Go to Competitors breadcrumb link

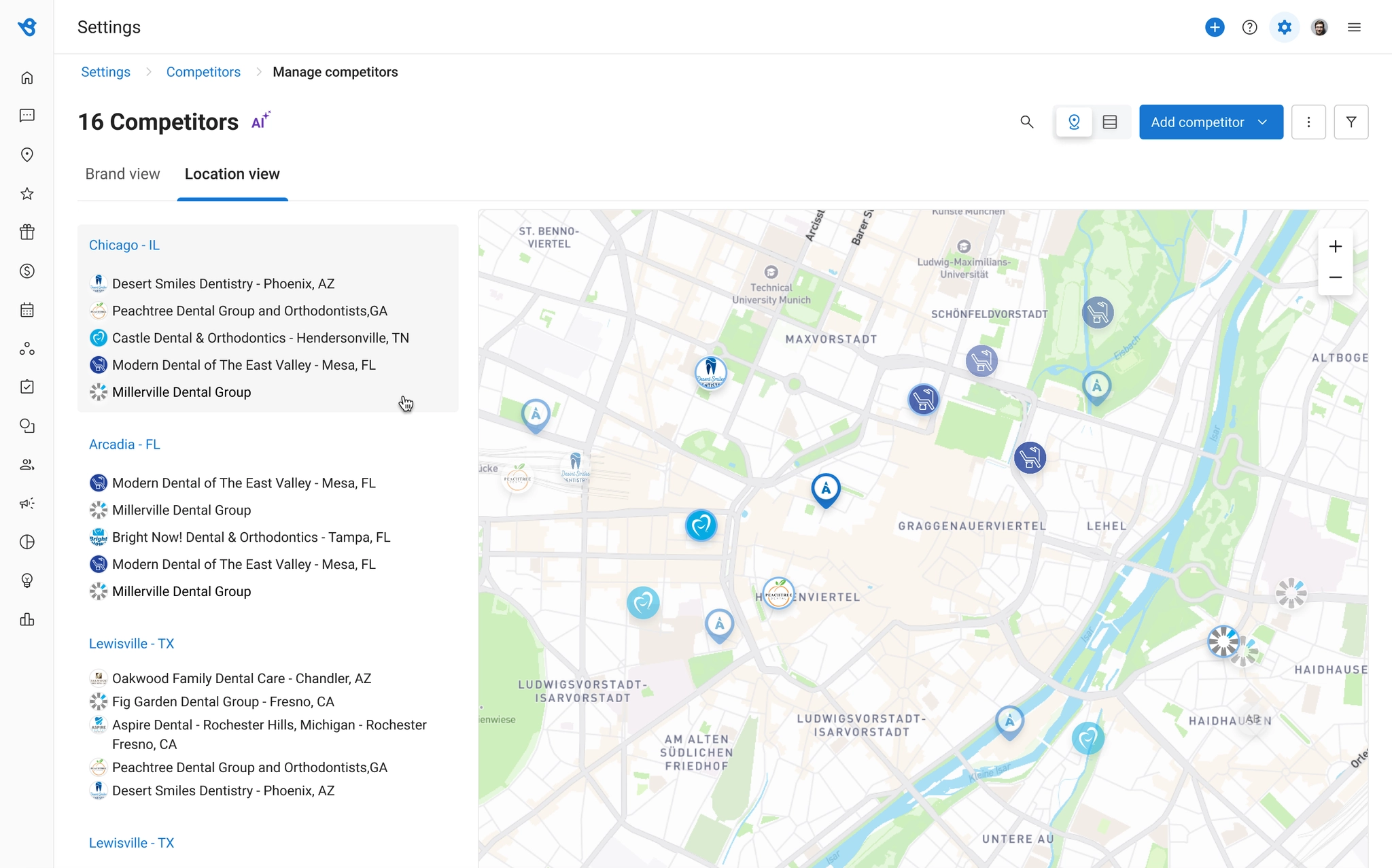[x=203, y=72]
